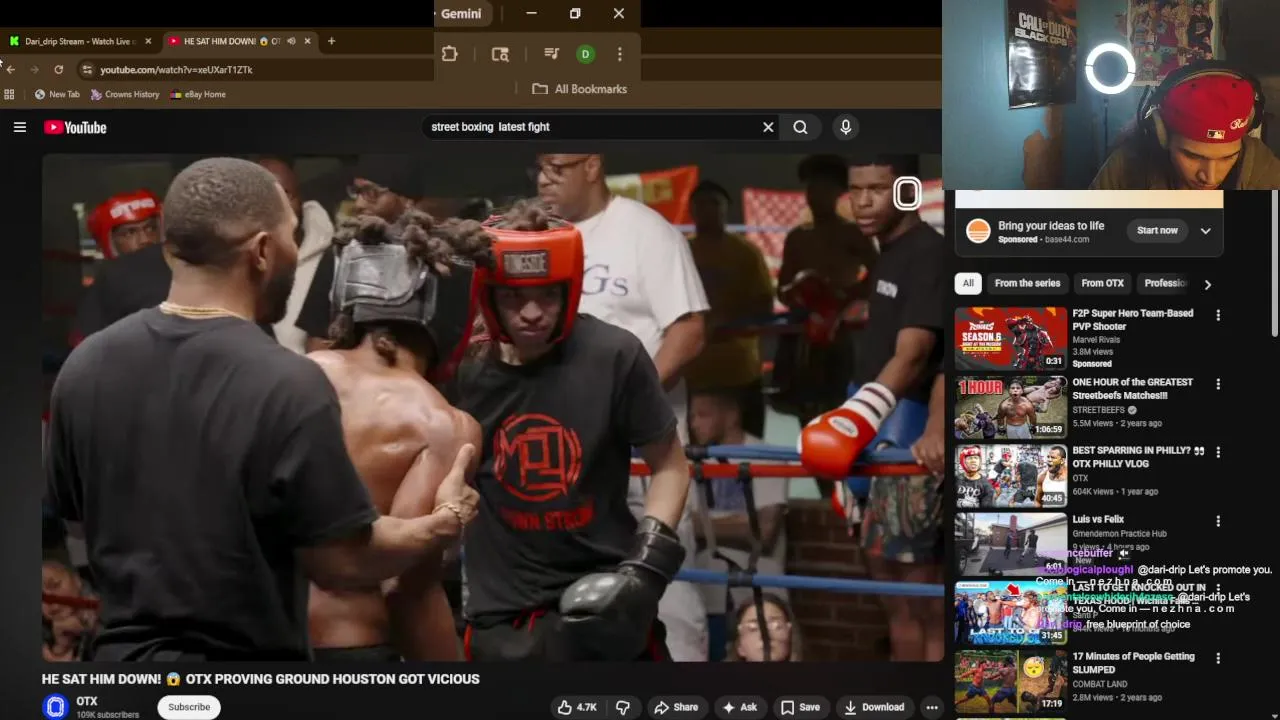Open options for Luis vs Felix video
Image resolution: width=1280 pixels, height=720 pixels.
pos(1218,521)
